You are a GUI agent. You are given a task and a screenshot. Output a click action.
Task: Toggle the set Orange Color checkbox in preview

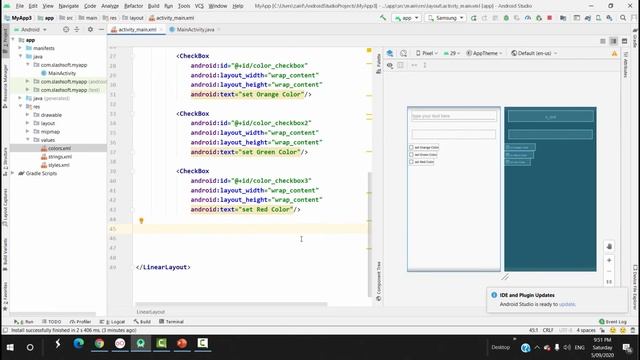click(411, 147)
